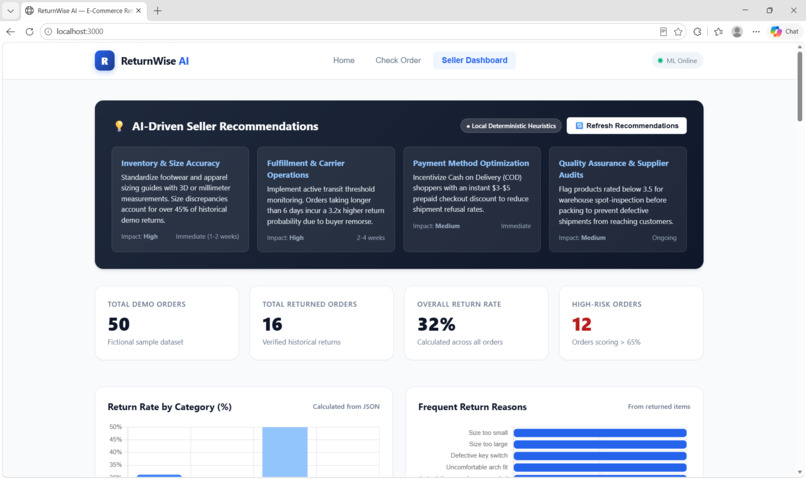Open the Inventory & Size Accuracy card
806x479 pixels.
pyautogui.click(x=180, y=199)
